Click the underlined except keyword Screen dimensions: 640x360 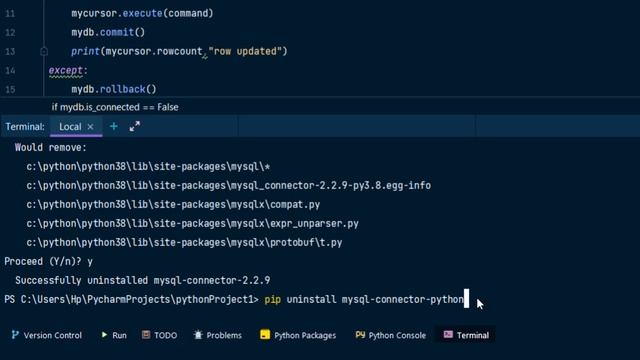coord(66,70)
